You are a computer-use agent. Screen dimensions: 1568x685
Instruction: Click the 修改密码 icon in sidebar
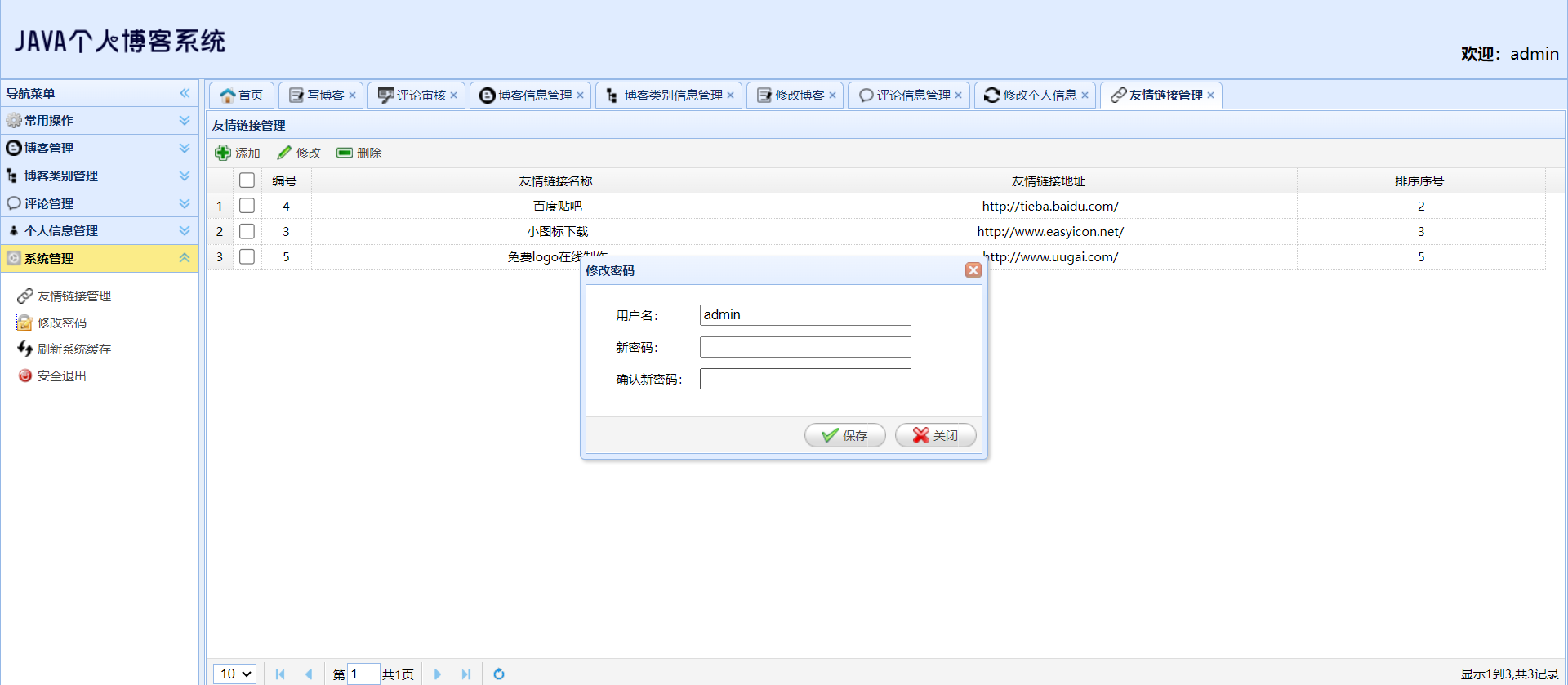(x=25, y=322)
